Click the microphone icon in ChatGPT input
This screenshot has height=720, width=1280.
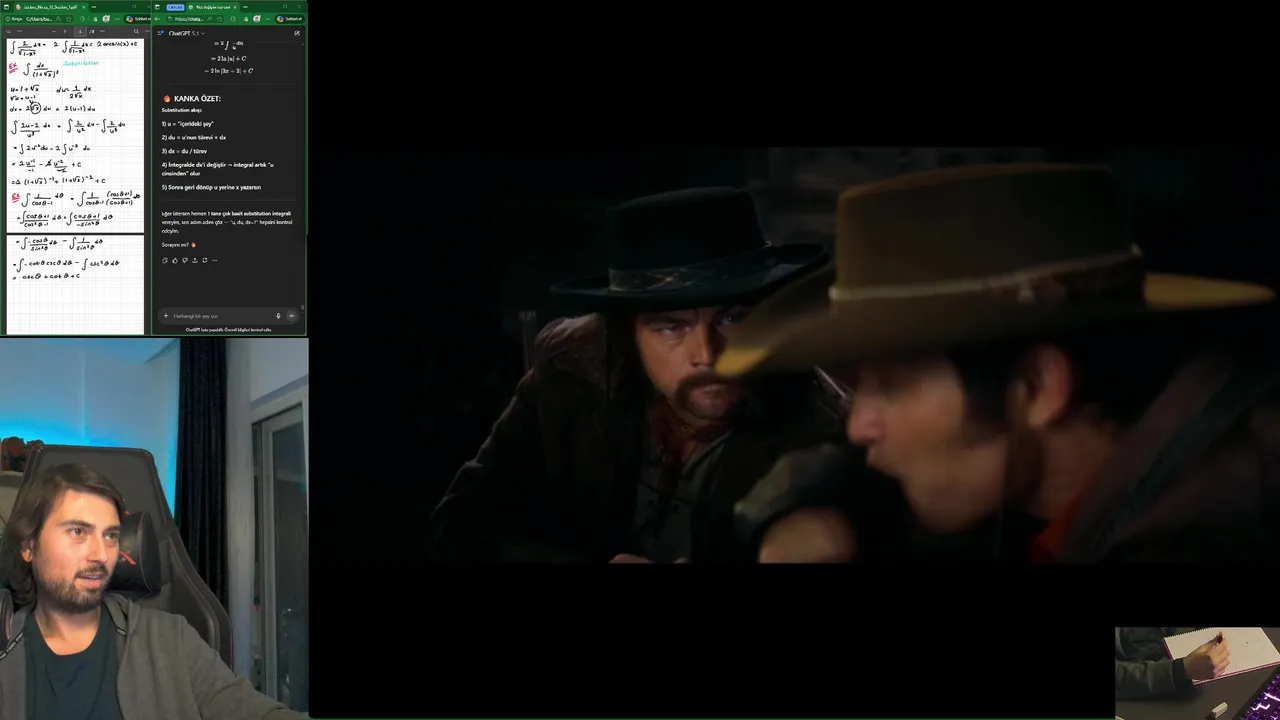pyautogui.click(x=278, y=316)
